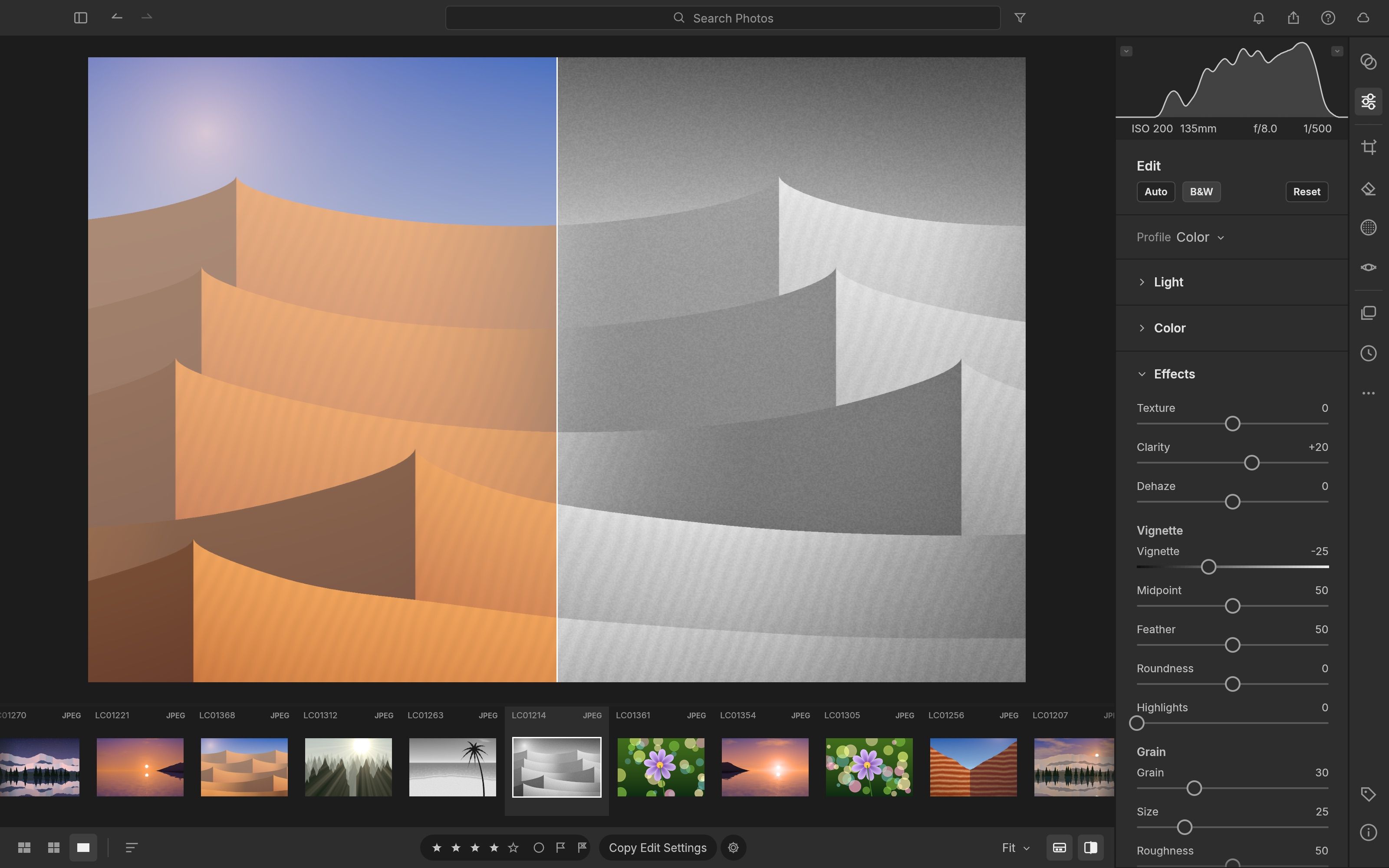
Task: Click the Auto edit button
Action: tap(1155, 192)
